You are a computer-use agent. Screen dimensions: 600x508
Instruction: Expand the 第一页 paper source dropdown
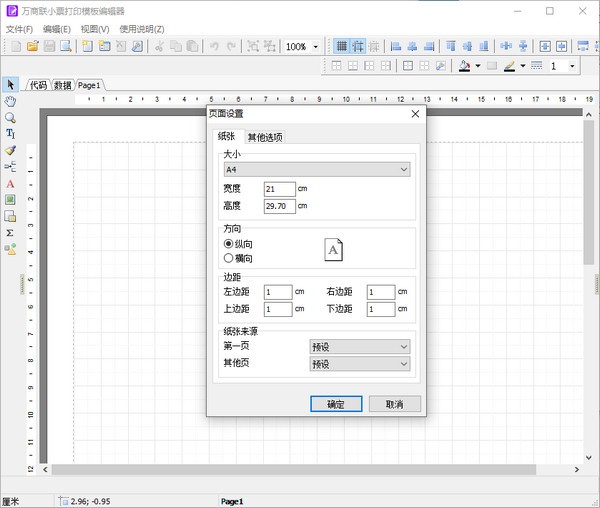point(360,347)
